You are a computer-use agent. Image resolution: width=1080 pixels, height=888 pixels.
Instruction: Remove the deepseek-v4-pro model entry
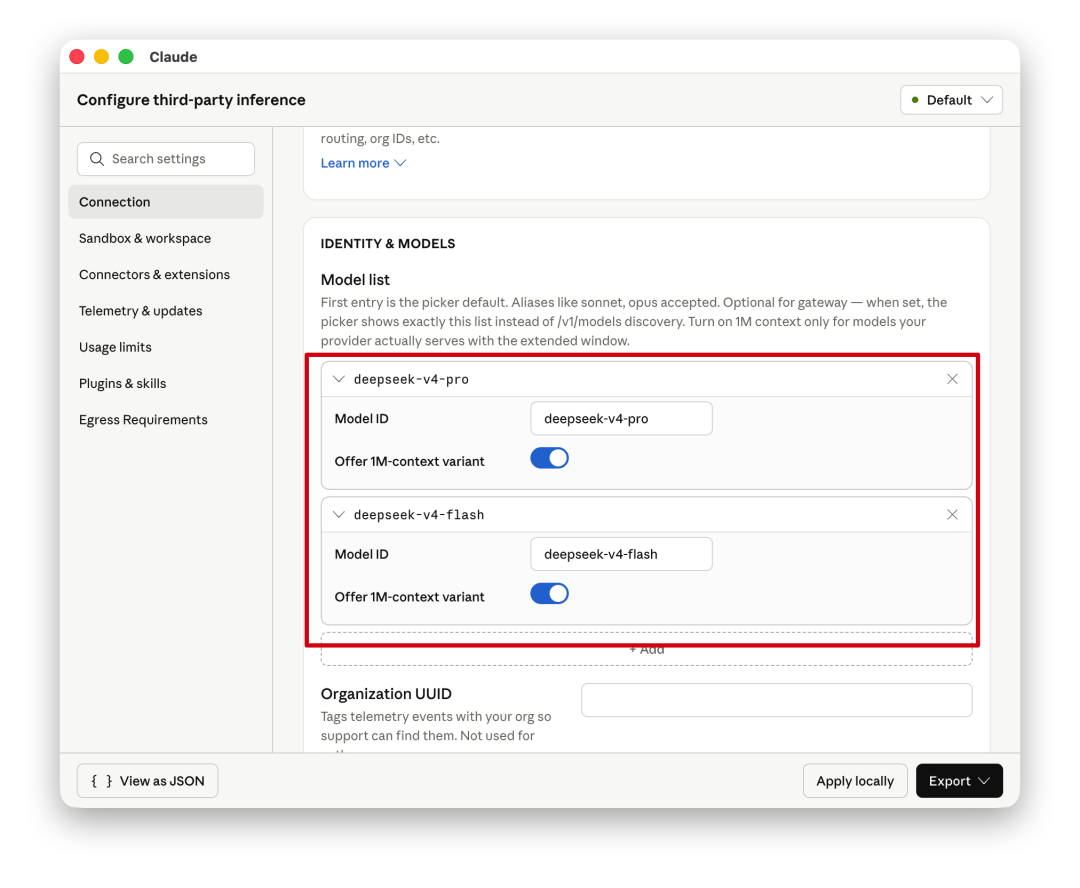[952, 379]
